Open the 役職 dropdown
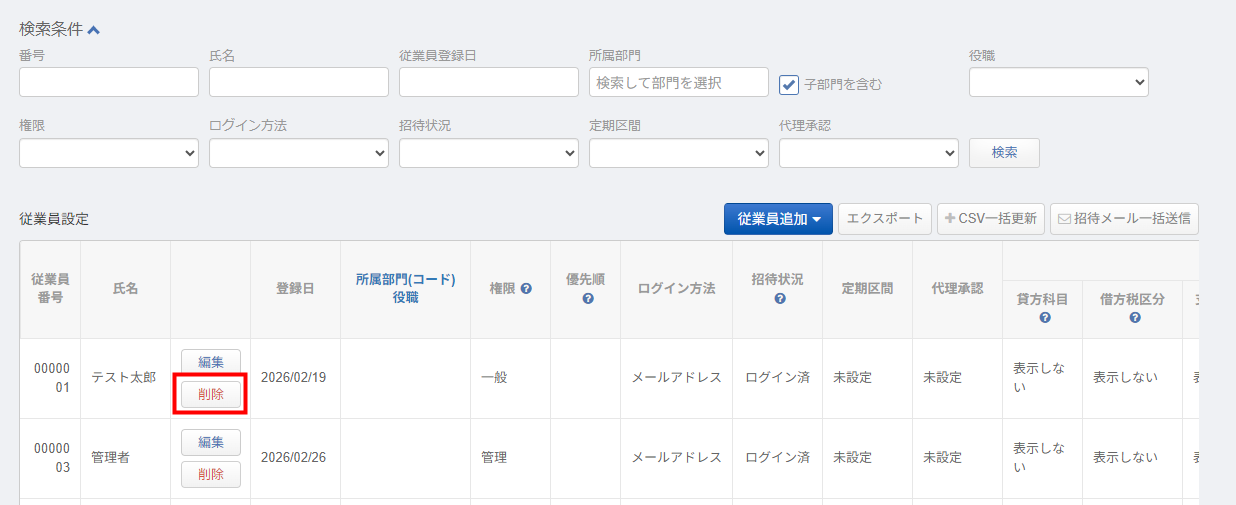Image resolution: width=1236 pixels, height=505 pixels. coord(1058,82)
